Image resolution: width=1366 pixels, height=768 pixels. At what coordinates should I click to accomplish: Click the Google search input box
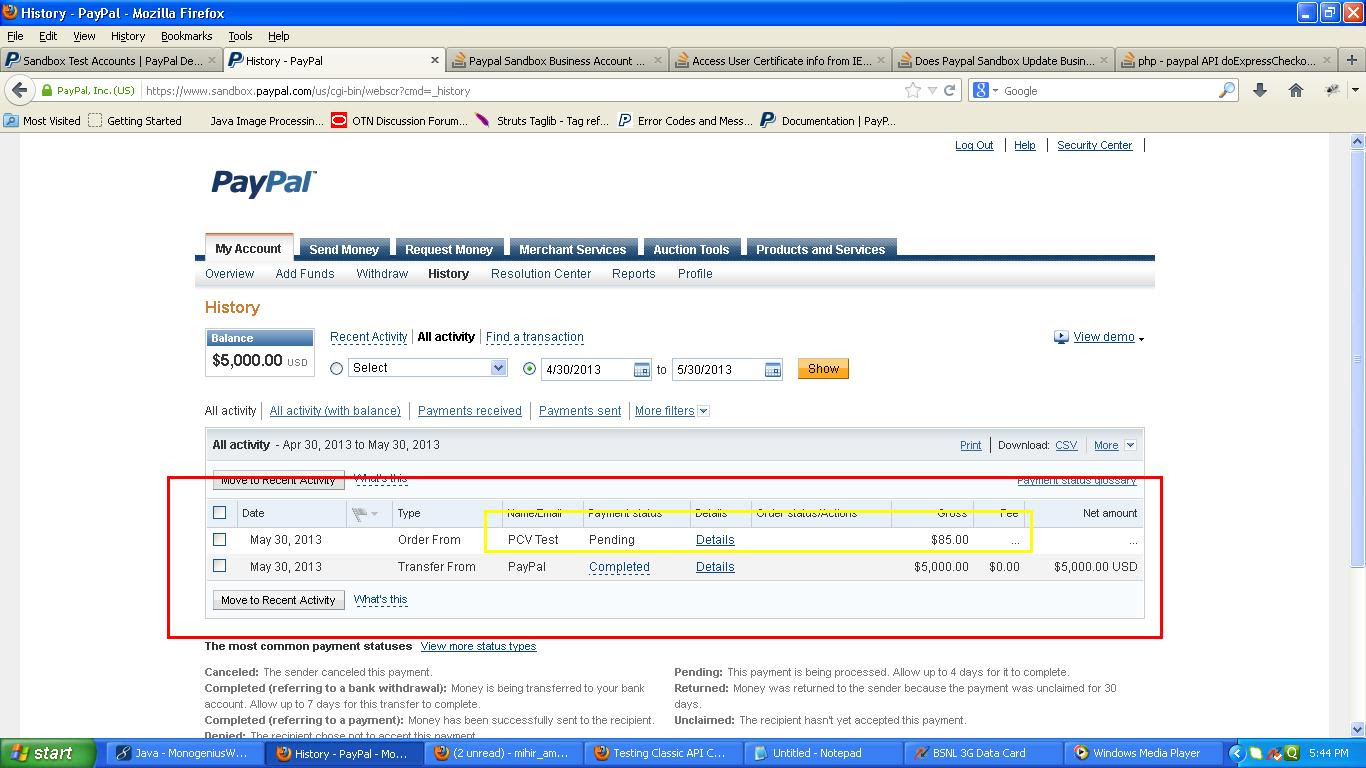coord(1108,90)
